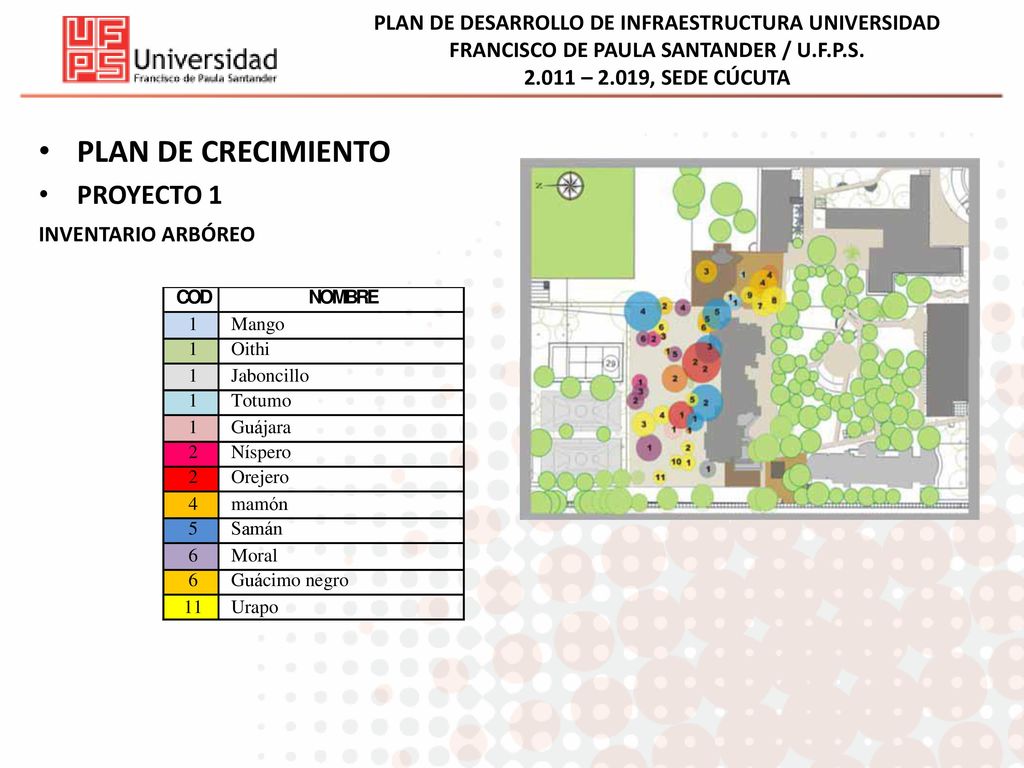Click the large green field on the map
The image size is (1024, 768).
[583, 223]
